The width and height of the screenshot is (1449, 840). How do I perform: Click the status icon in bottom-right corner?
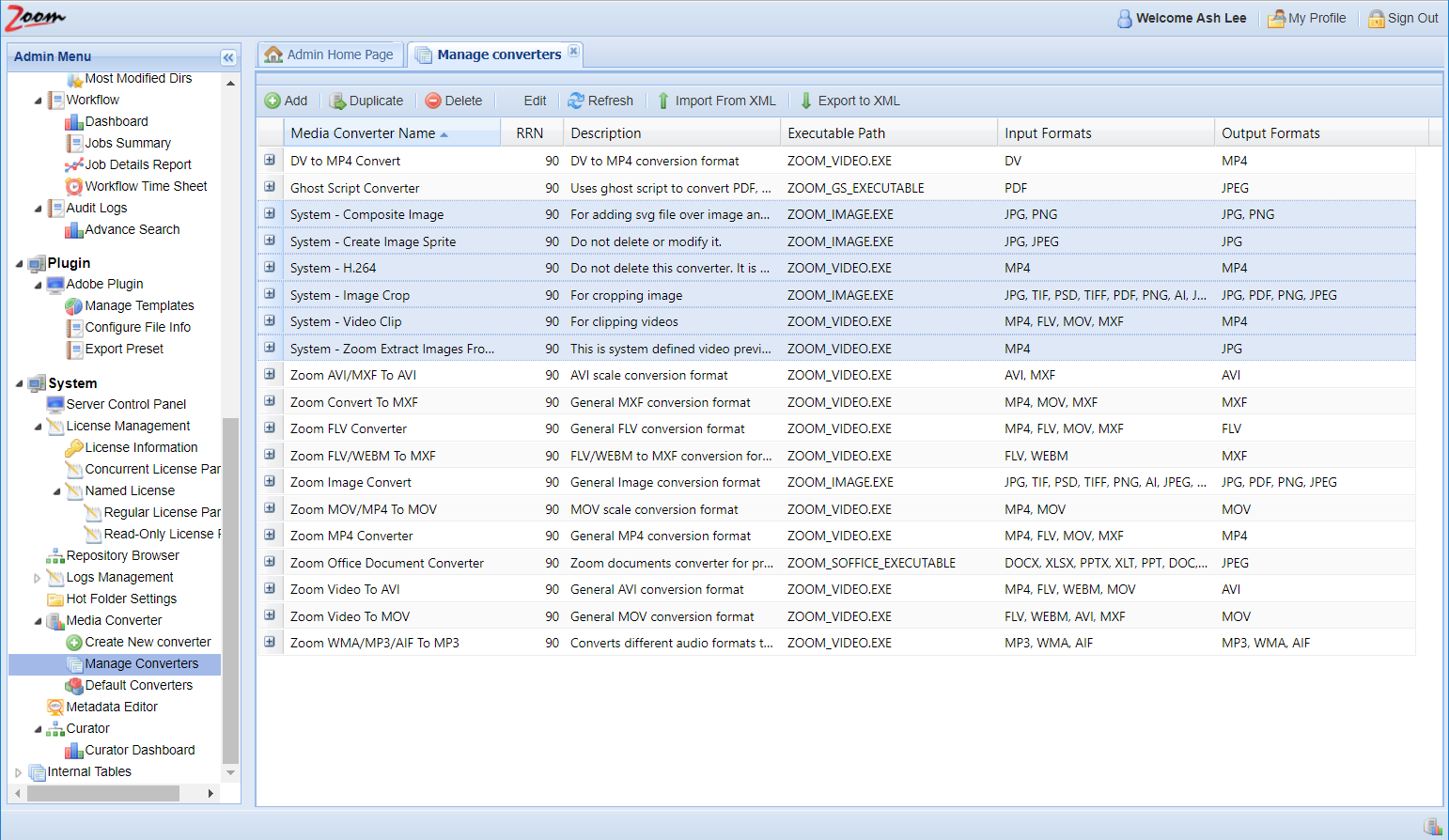click(1433, 826)
